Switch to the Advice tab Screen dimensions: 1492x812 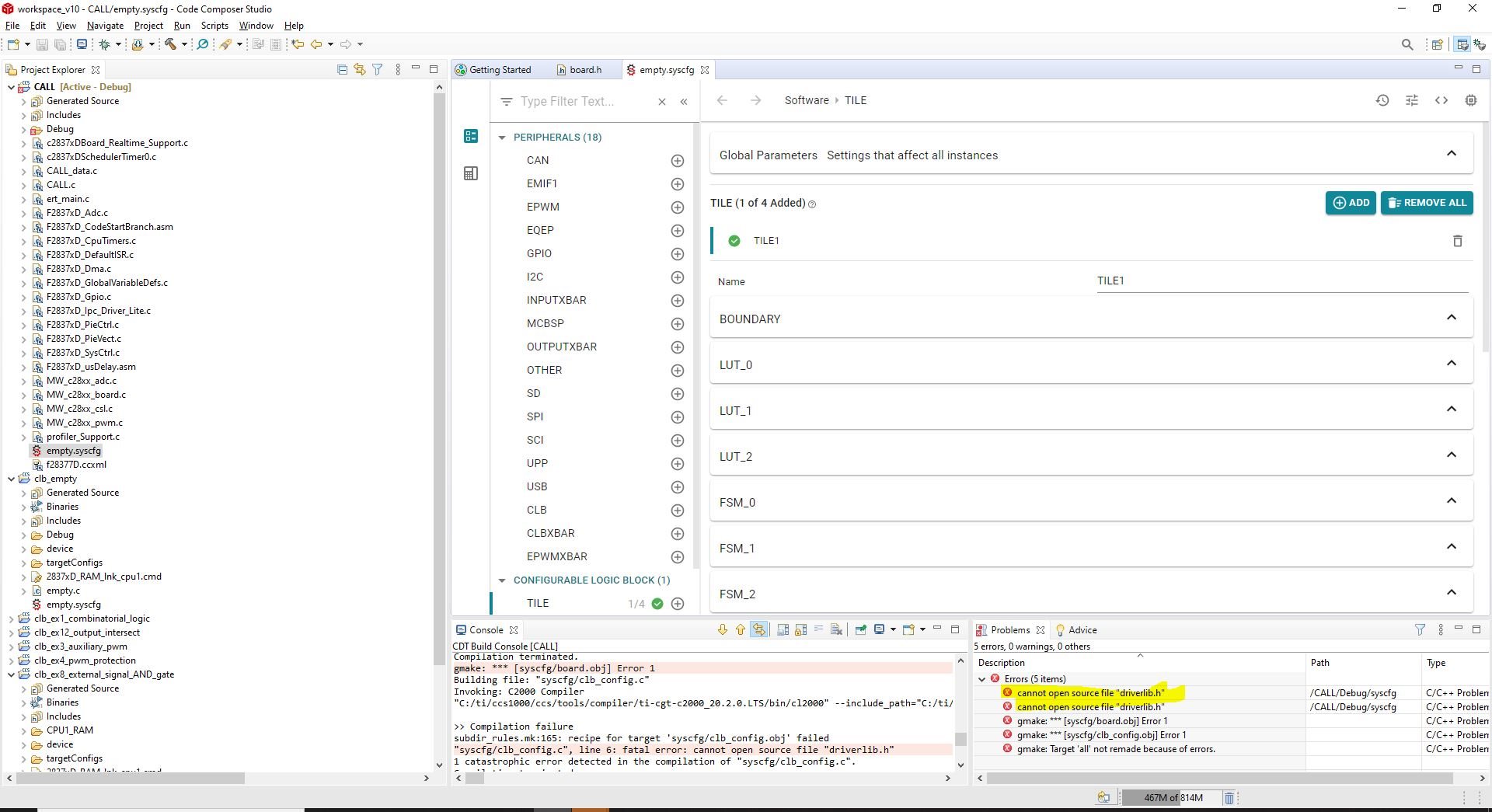pyautogui.click(x=1076, y=630)
